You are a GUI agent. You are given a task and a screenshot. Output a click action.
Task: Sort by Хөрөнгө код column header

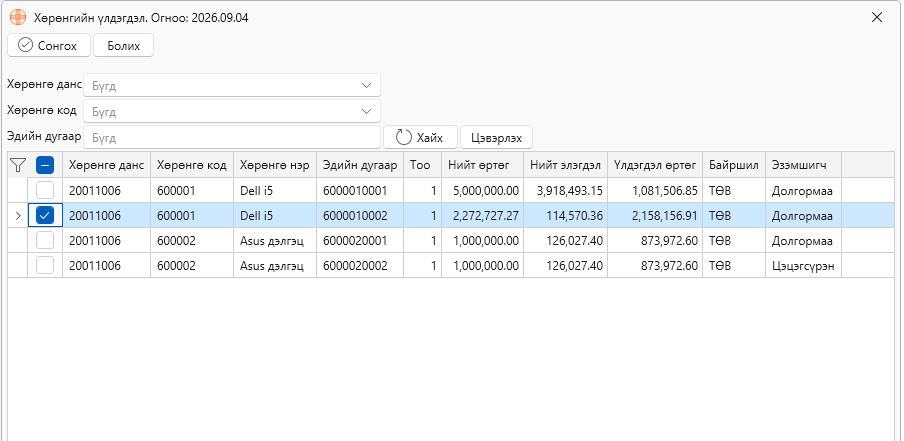point(192,165)
